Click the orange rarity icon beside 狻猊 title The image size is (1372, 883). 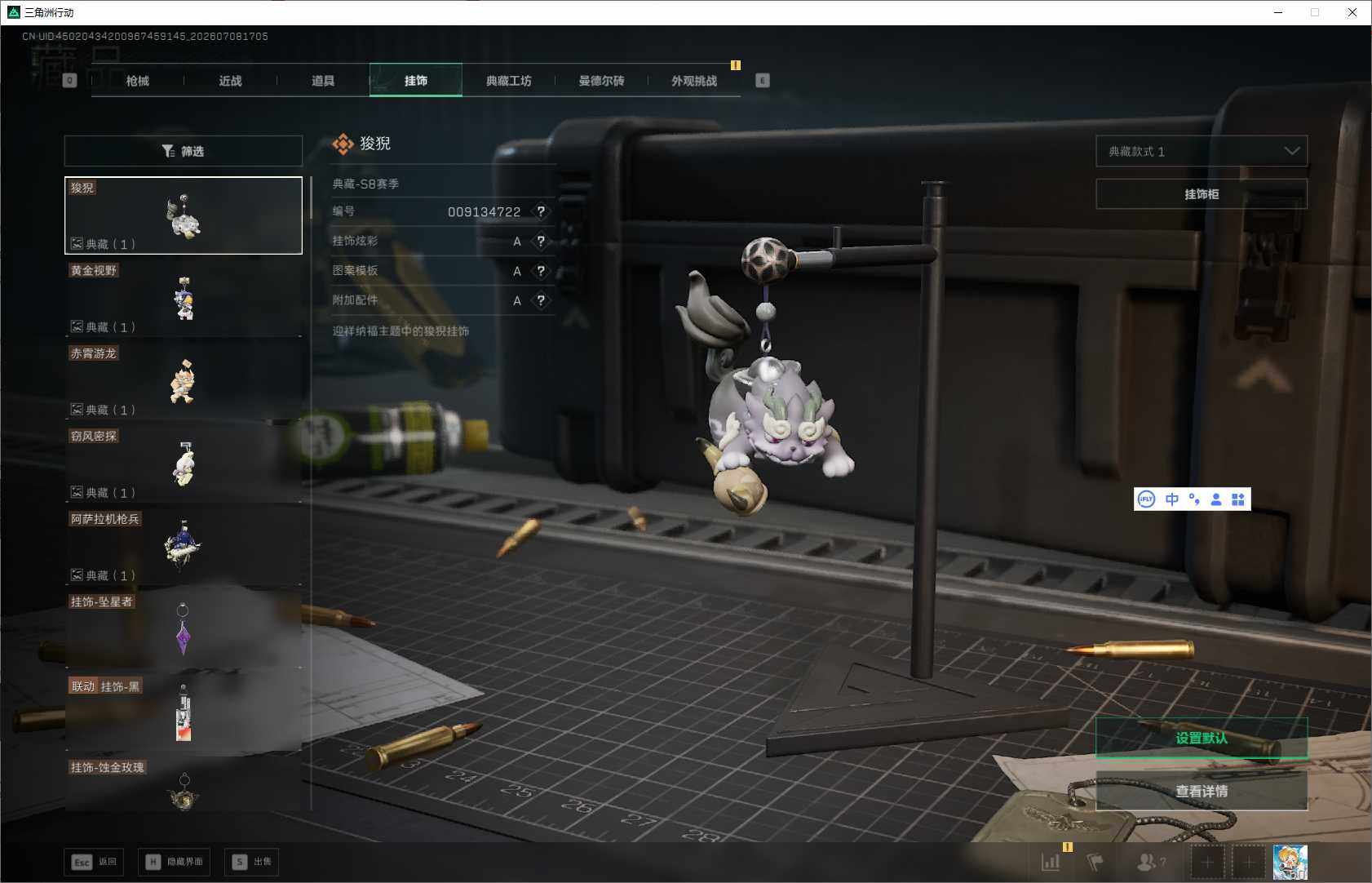pos(343,144)
